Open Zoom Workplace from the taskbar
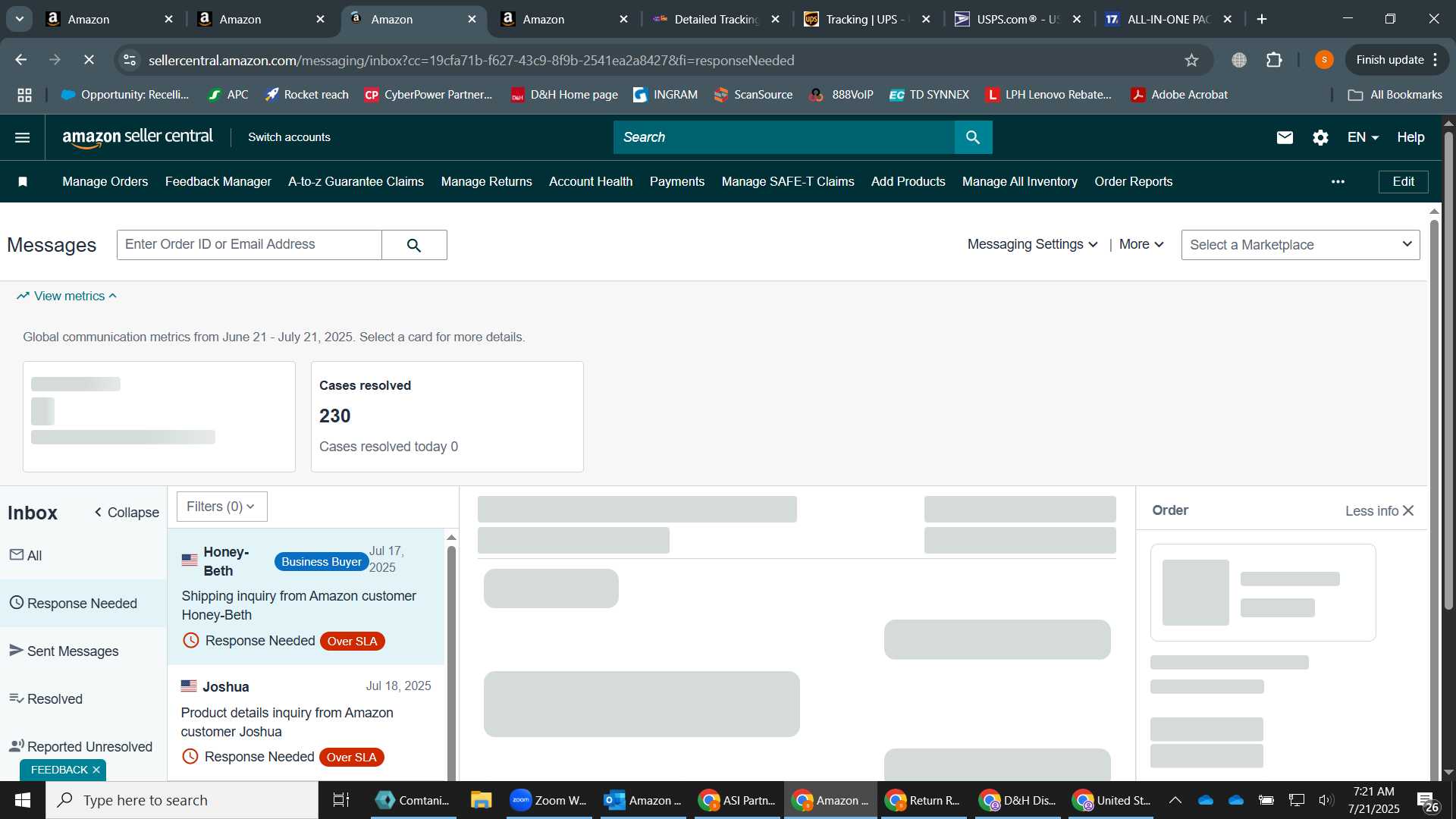 pos(549,800)
